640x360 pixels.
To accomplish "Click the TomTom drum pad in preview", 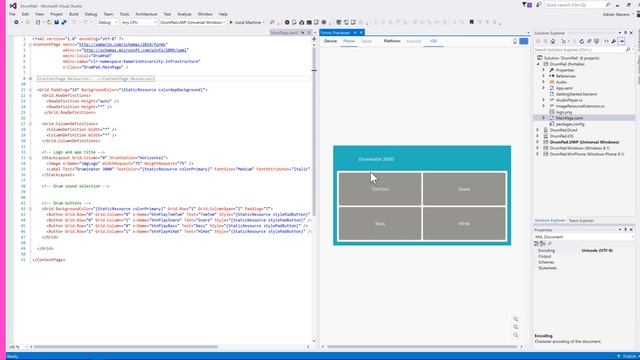I will coord(380,189).
